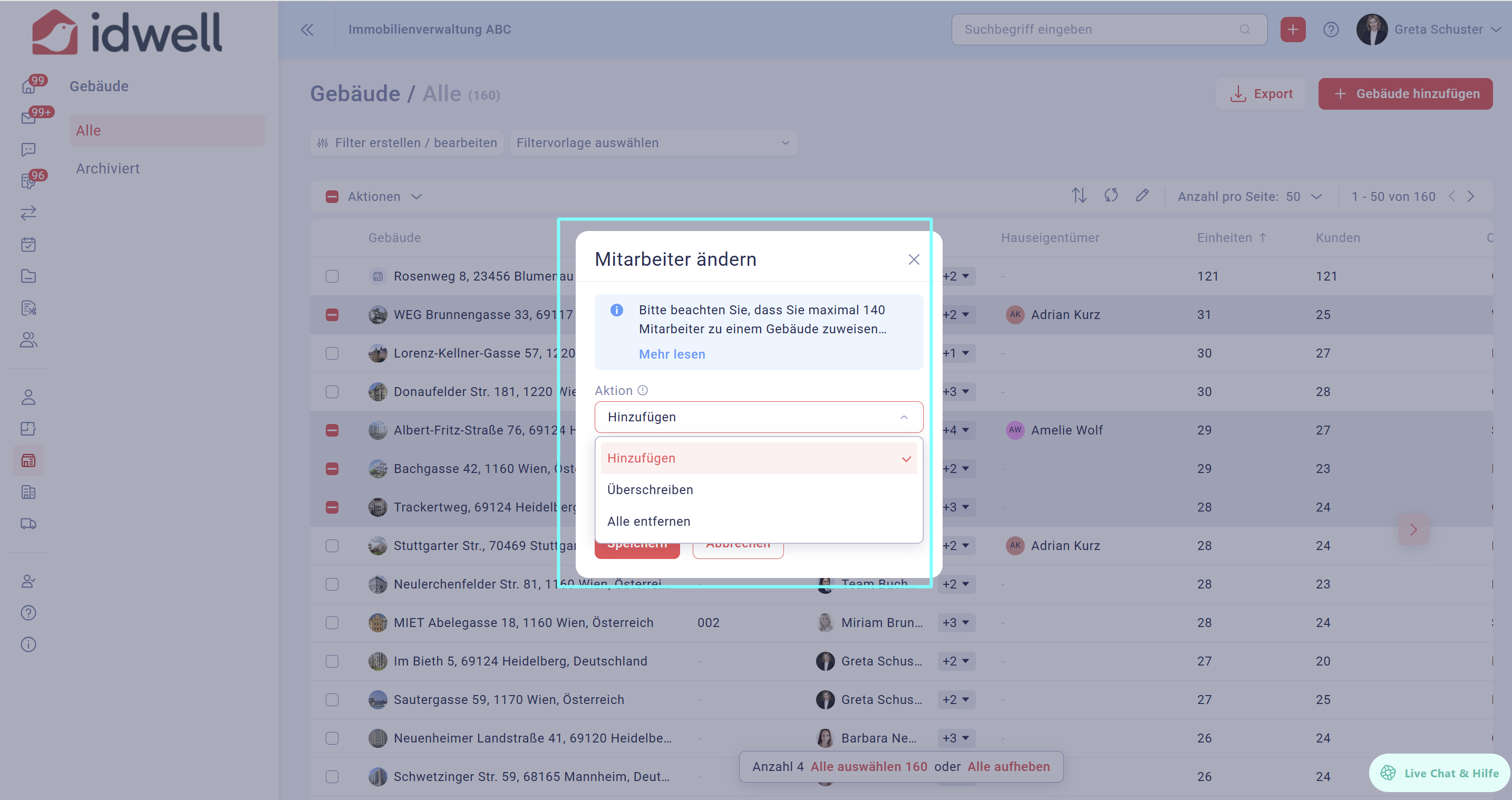Check the Sautergasse 59 row checkbox

332,700
